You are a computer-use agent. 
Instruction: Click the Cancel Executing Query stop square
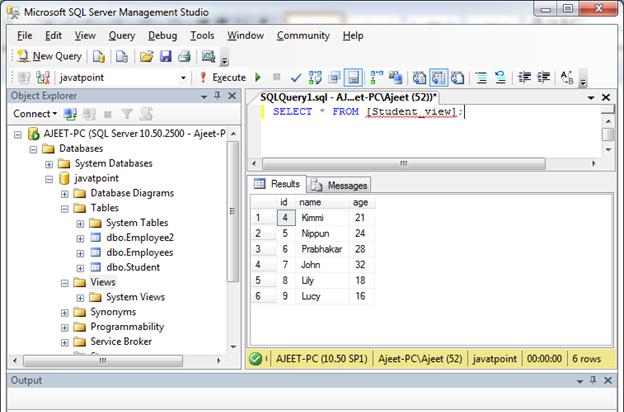click(x=277, y=77)
